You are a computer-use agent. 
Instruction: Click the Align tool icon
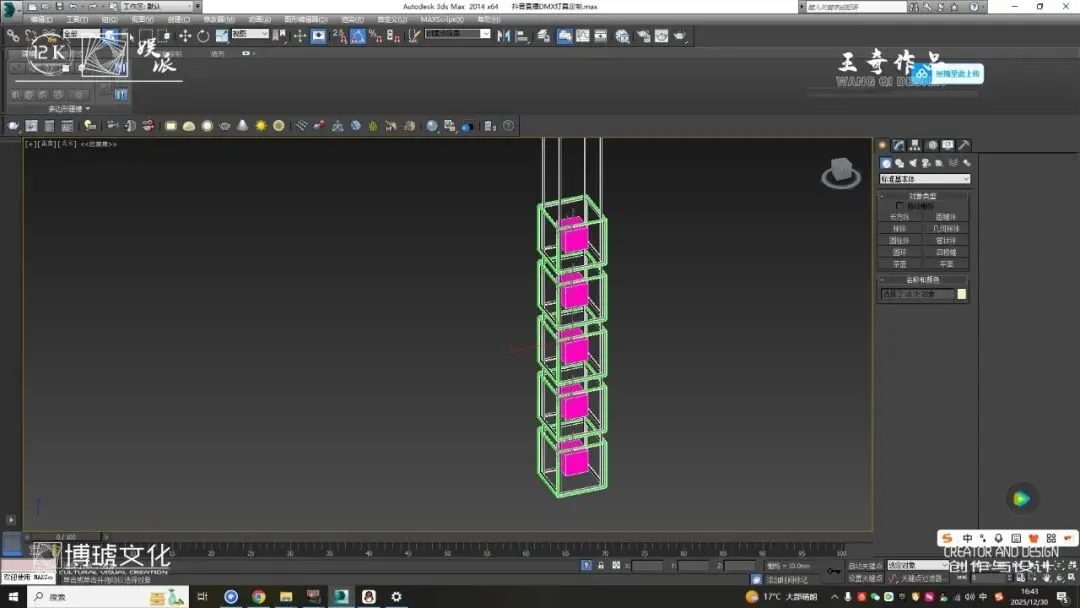pyautogui.click(x=522, y=36)
